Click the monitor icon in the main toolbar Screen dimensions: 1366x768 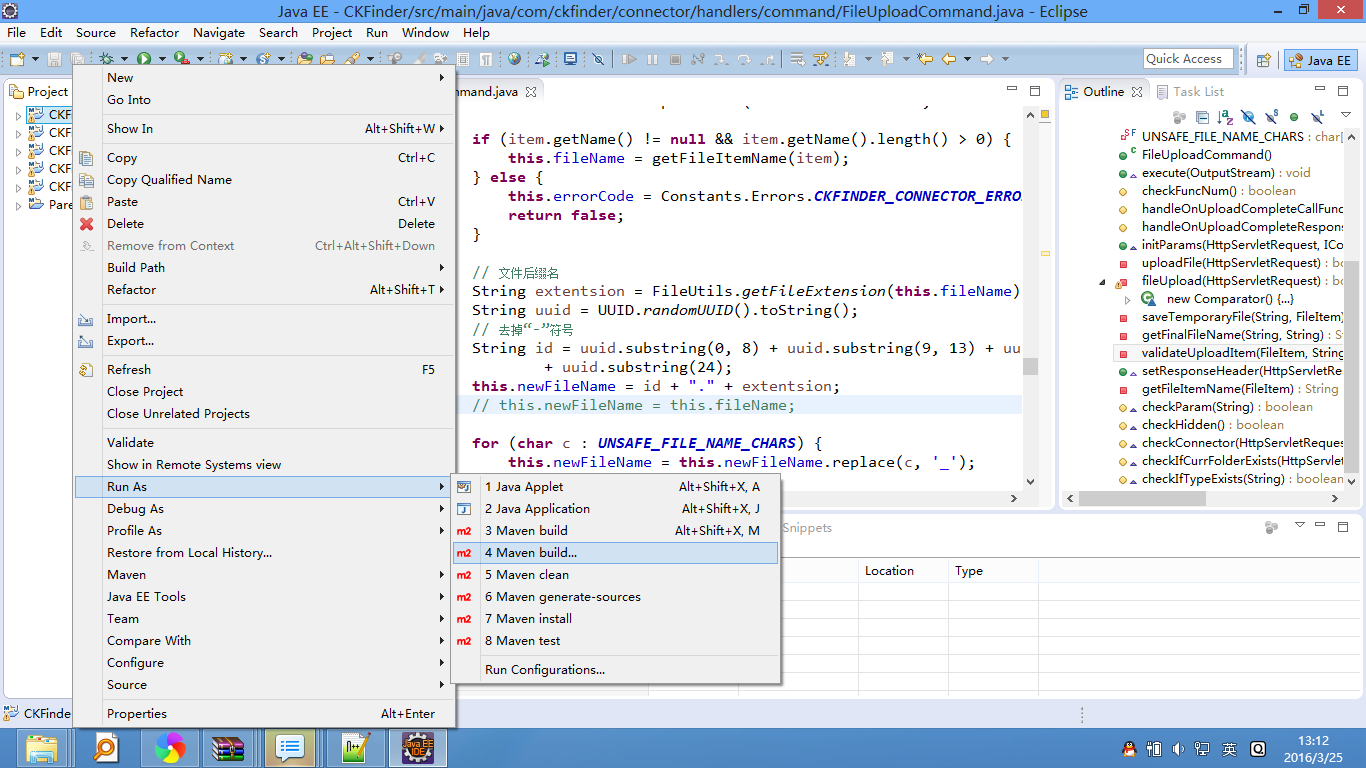pyautogui.click(x=570, y=59)
